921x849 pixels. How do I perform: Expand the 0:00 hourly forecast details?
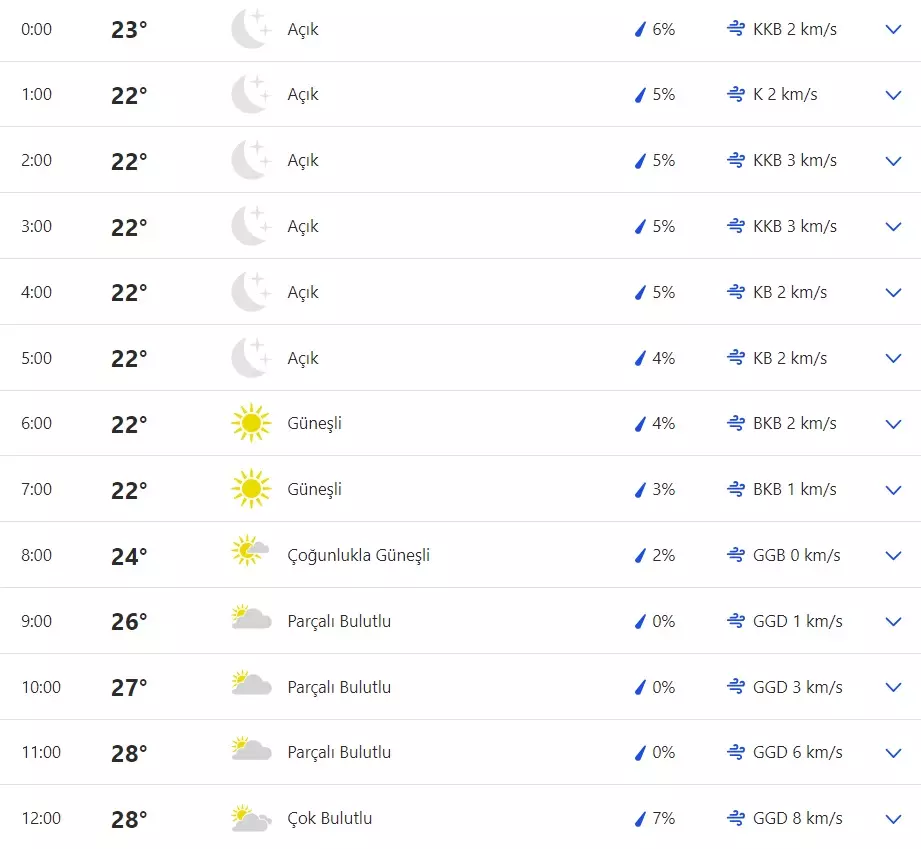point(894,30)
